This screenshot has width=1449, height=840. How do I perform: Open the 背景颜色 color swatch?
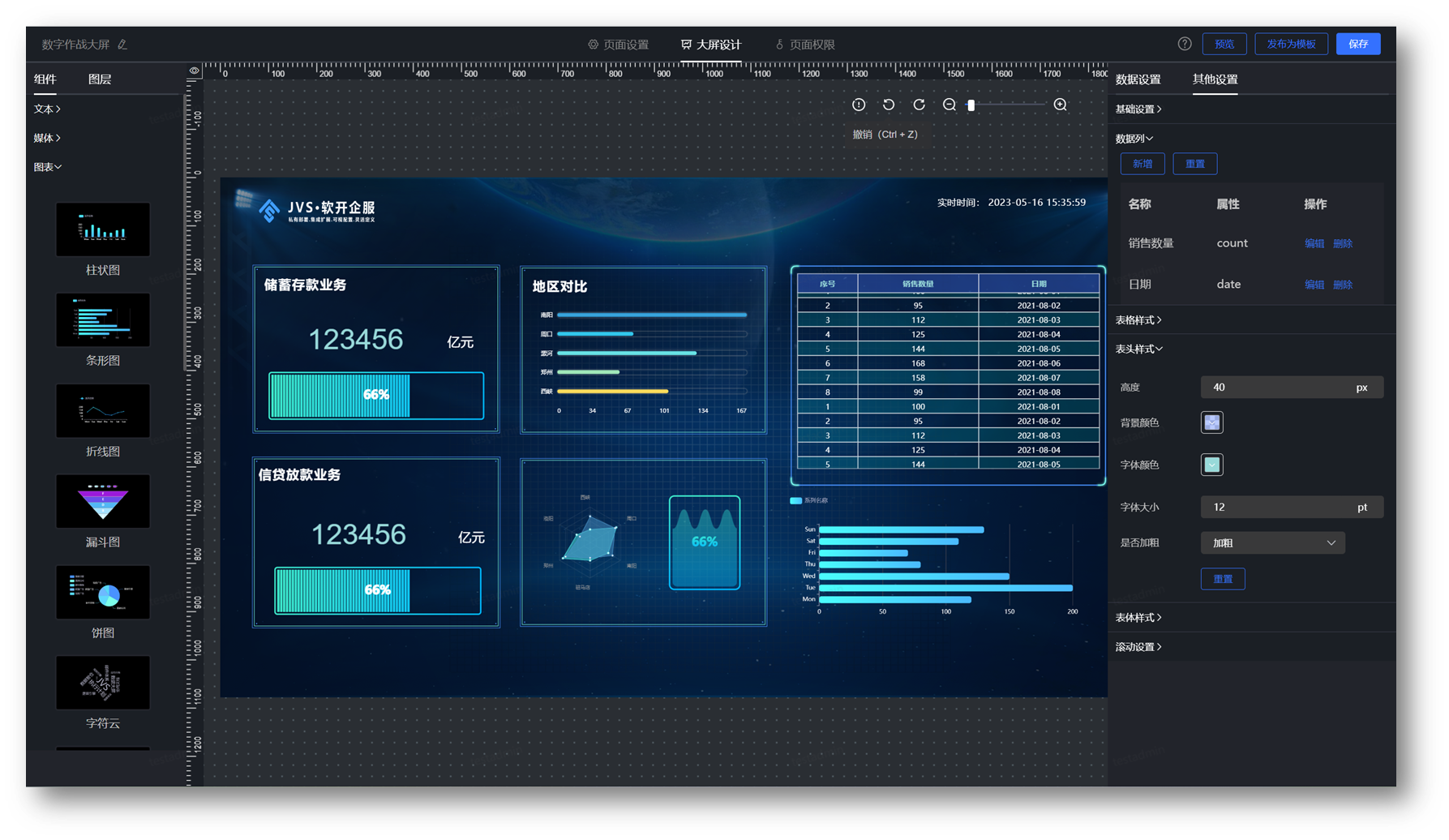(1211, 422)
